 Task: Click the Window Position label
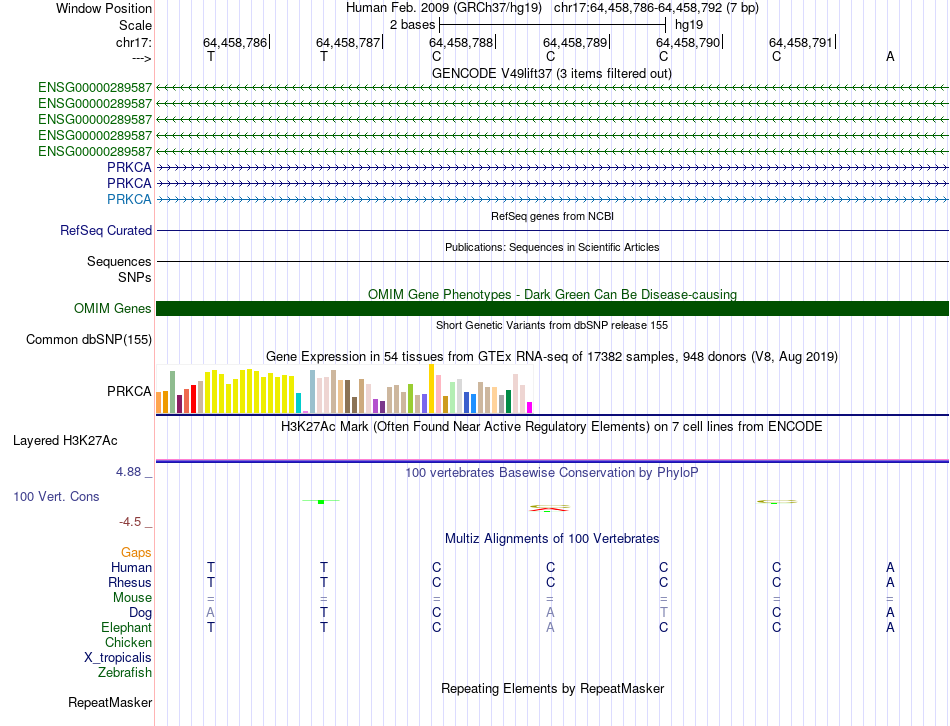(x=104, y=8)
